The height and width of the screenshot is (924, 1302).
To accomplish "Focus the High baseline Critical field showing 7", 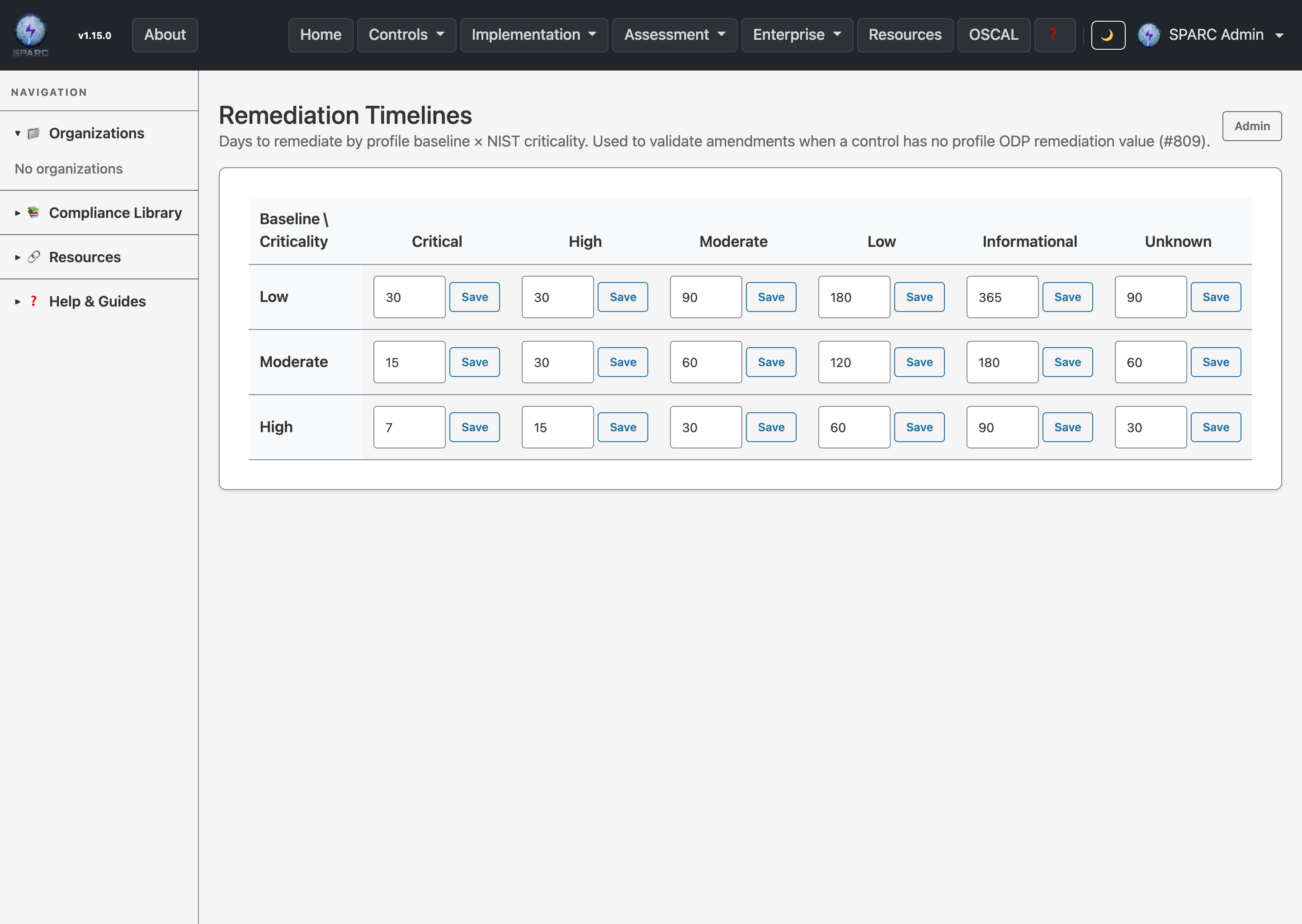I will (409, 427).
